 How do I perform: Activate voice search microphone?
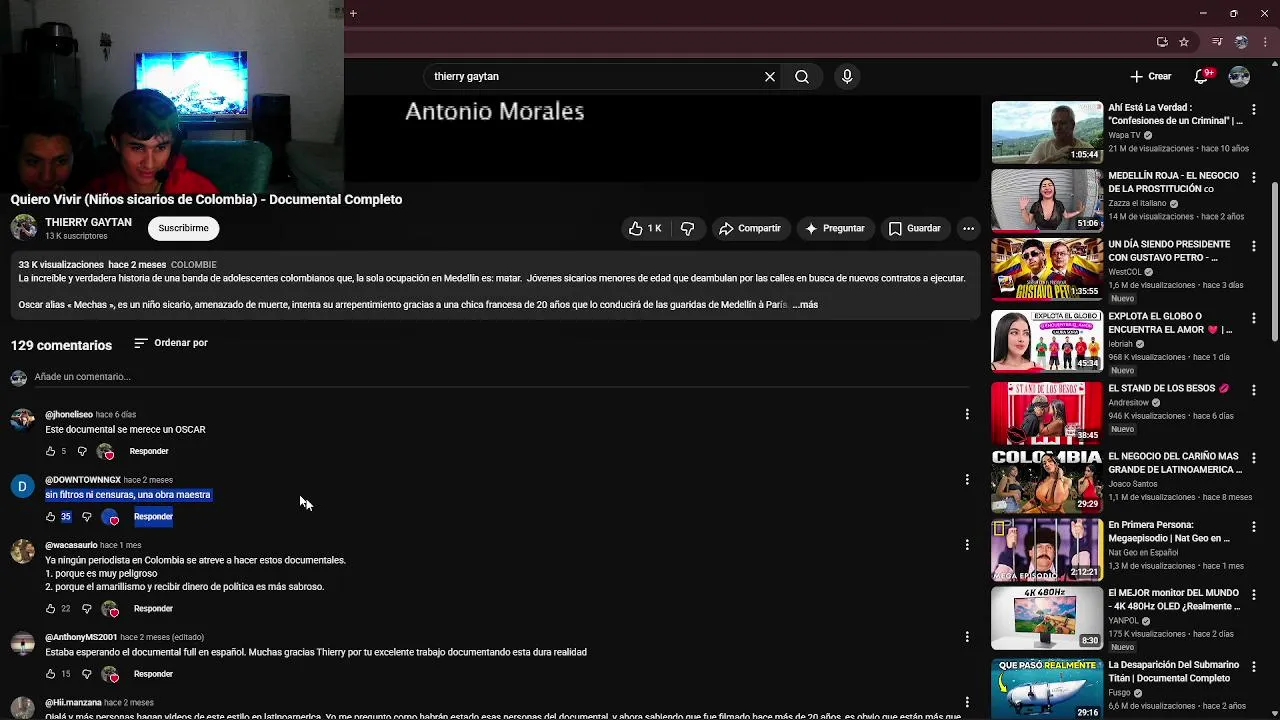[x=847, y=76]
